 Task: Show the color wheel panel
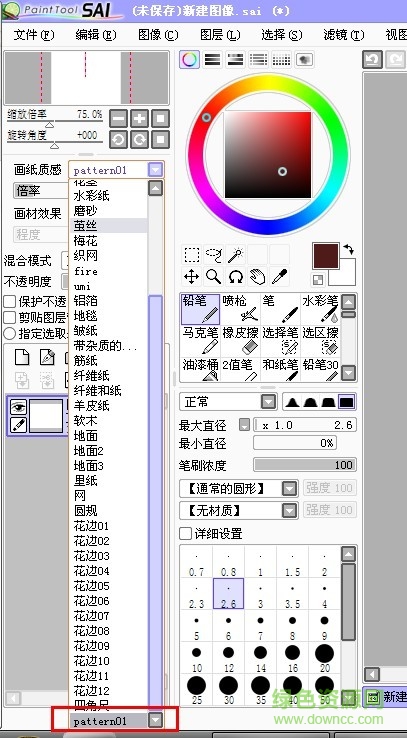189,60
